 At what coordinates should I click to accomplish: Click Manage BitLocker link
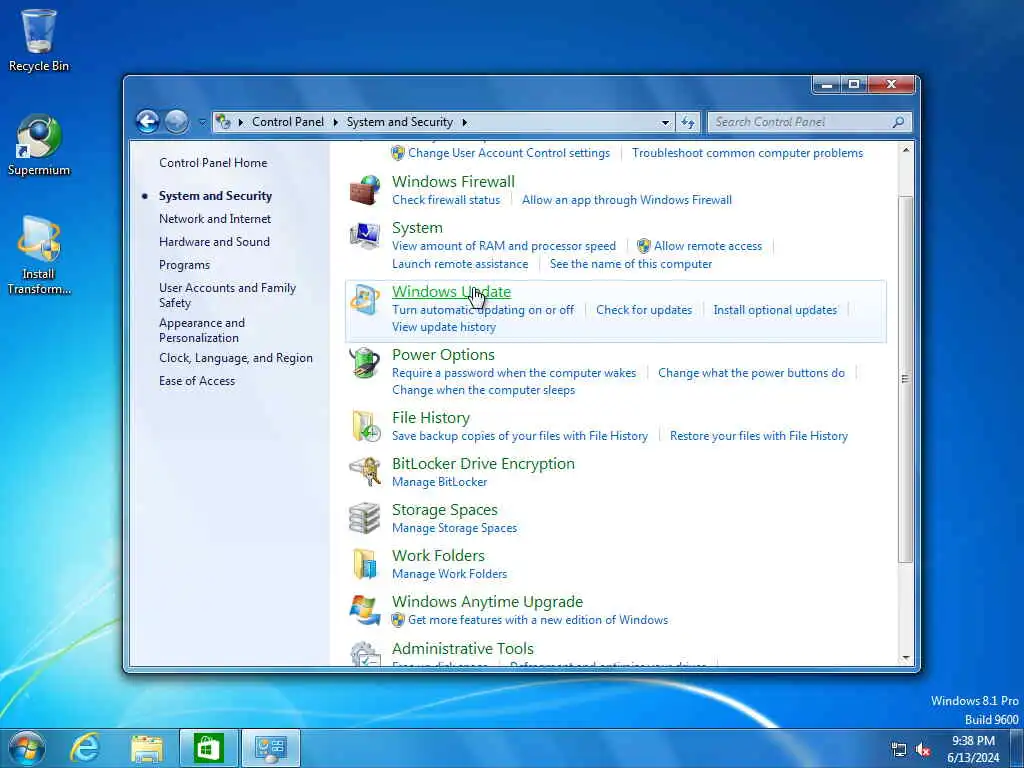click(x=440, y=482)
